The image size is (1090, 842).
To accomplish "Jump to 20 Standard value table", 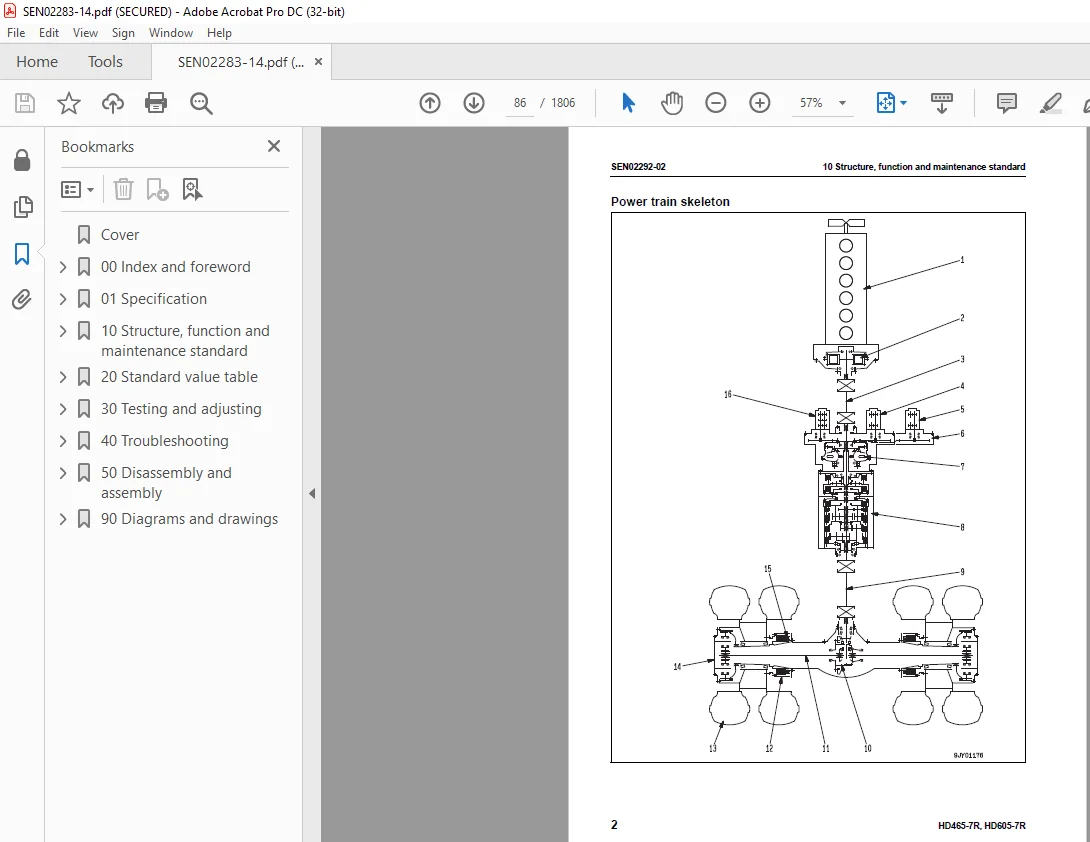I will pyautogui.click(x=179, y=377).
